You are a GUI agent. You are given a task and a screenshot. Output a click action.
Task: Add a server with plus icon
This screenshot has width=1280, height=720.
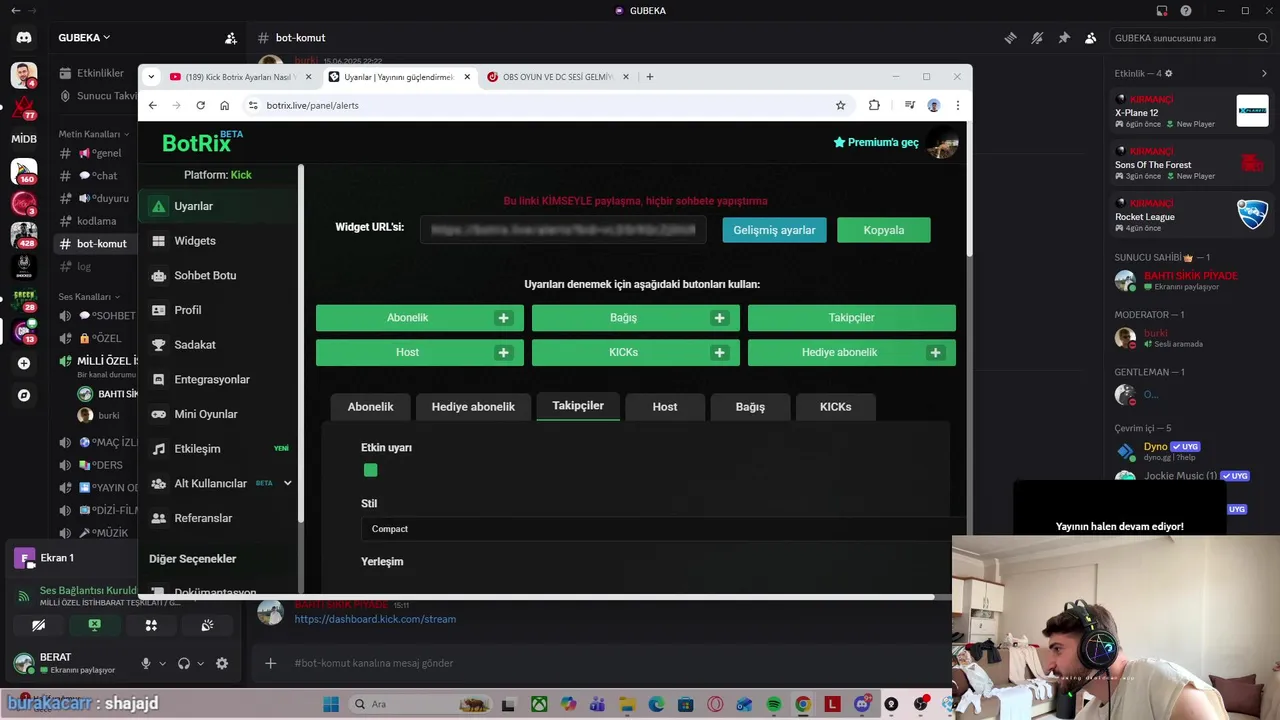(24, 363)
